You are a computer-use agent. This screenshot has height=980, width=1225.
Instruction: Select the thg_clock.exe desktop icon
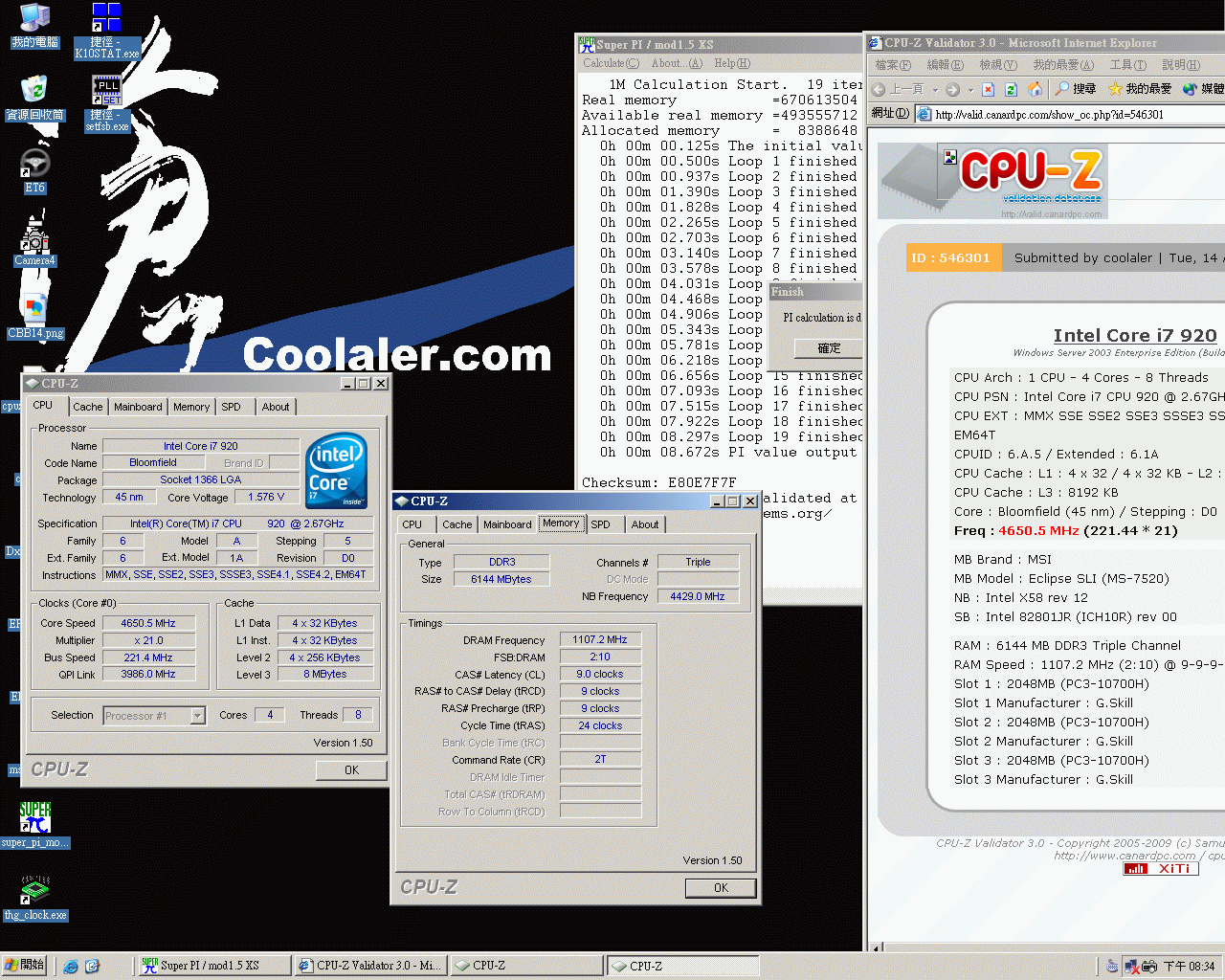point(35,899)
